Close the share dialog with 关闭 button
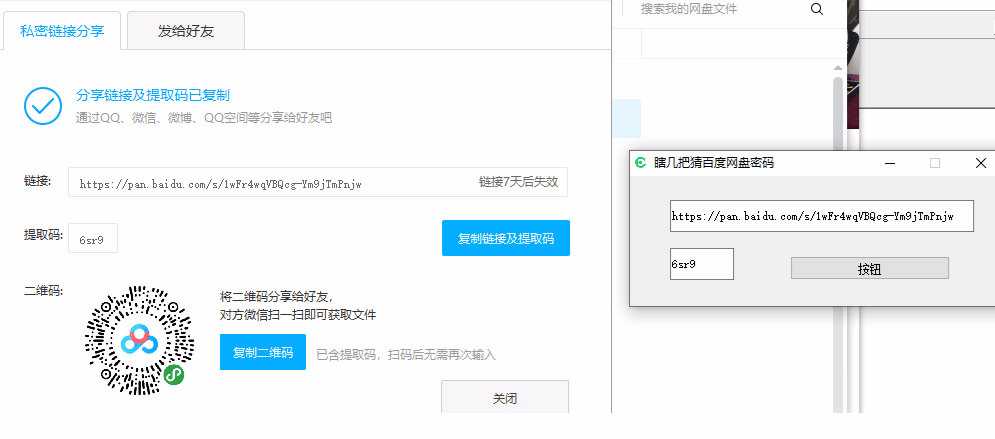Viewport: 995px width, 439px height. pyautogui.click(x=505, y=398)
